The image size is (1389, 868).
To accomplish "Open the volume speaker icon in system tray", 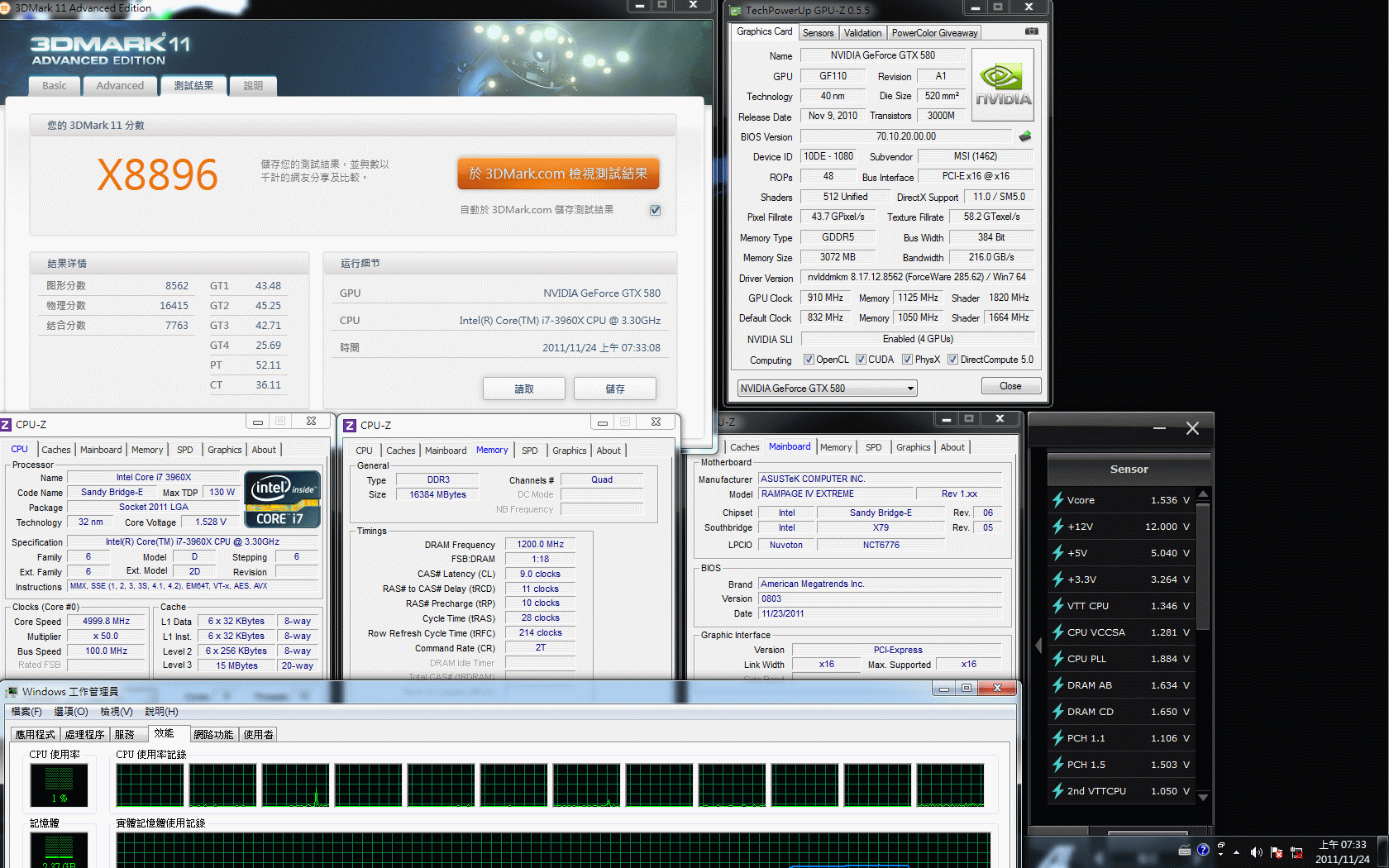I will point(1256,852).
